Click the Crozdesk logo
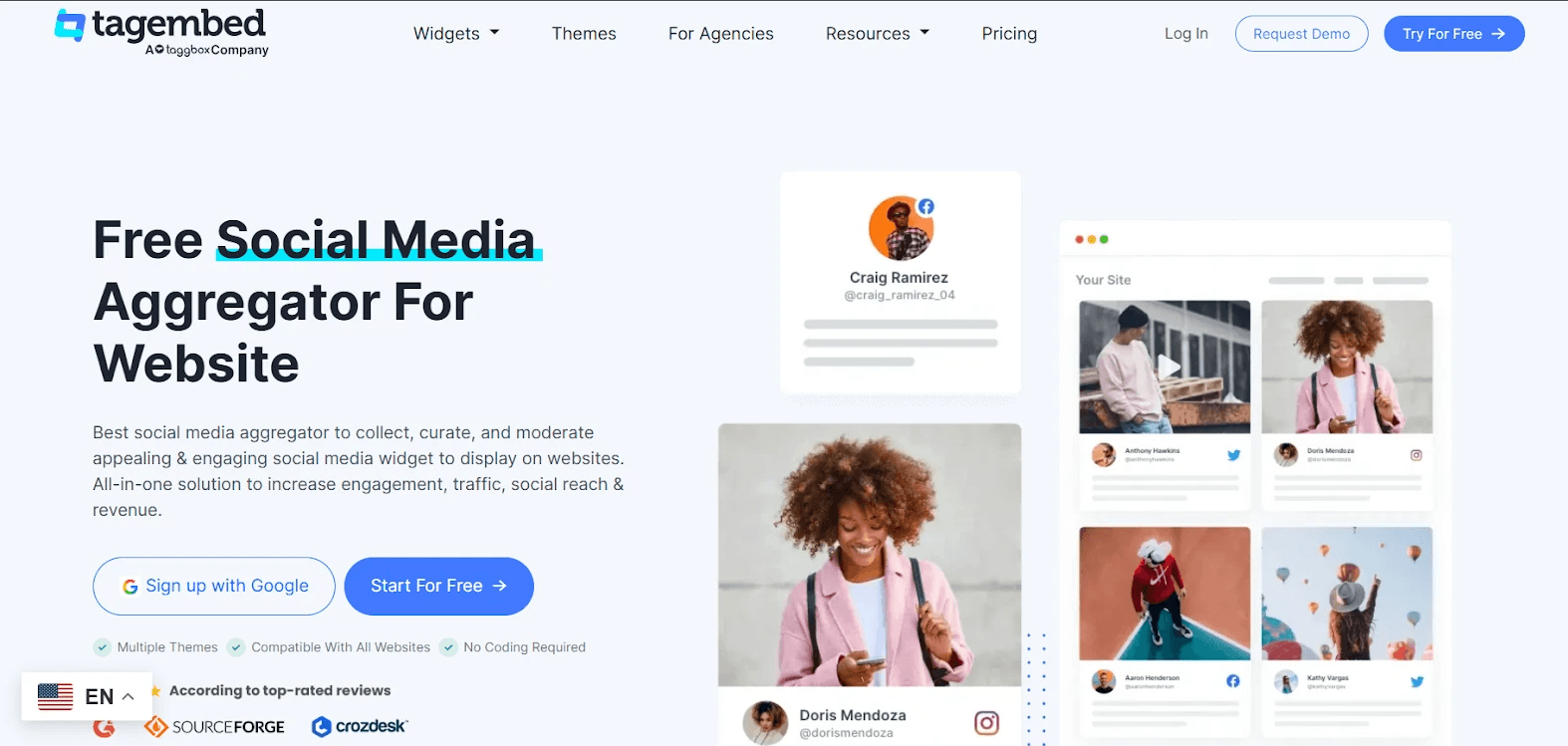 360,726
